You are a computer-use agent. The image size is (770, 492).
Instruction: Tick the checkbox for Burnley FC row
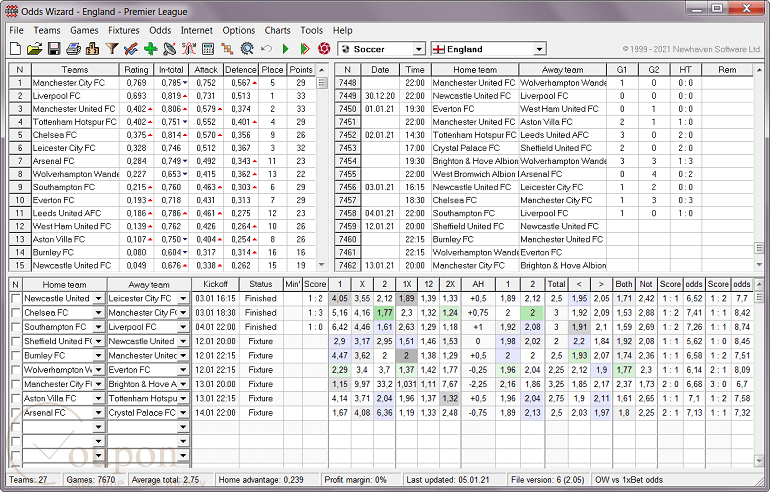tap(16, 355)
